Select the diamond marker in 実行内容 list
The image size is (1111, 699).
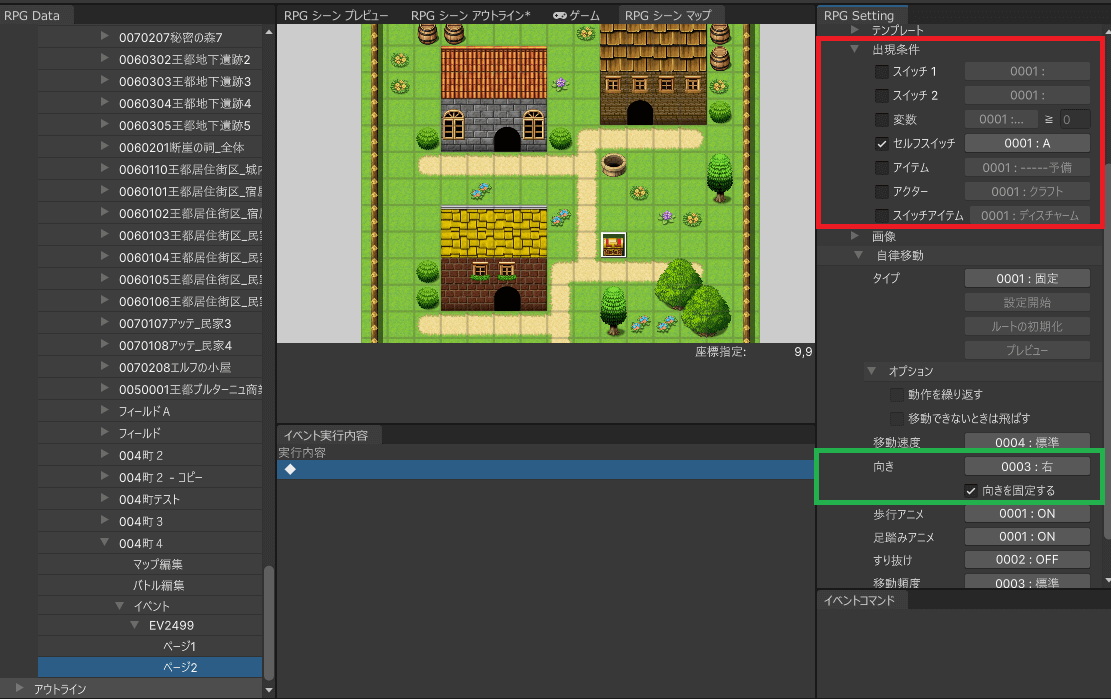pos(290,469)
